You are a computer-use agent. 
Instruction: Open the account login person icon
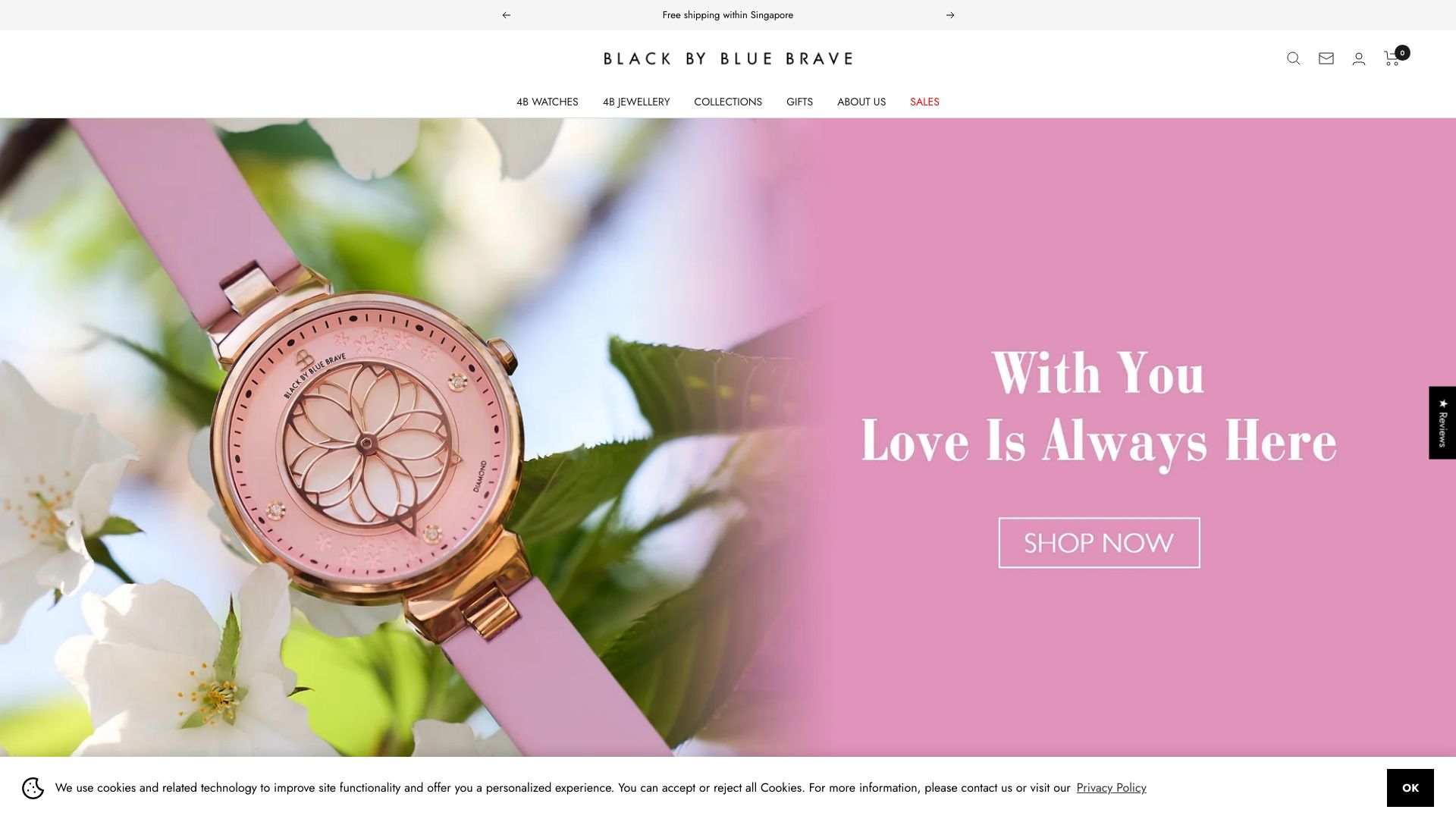click(1358, 58)
